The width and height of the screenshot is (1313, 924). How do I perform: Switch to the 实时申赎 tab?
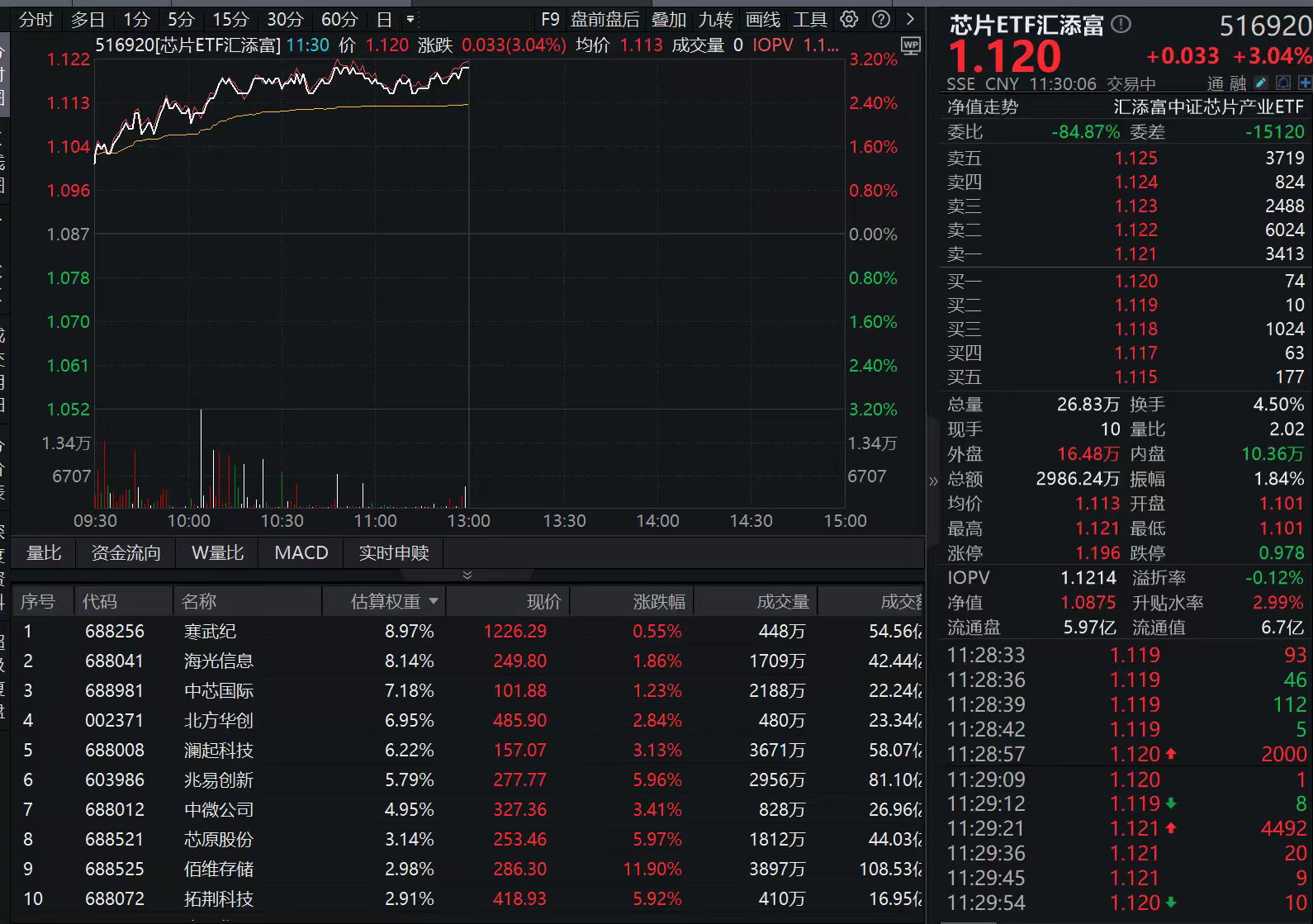[x=394, y=552]
